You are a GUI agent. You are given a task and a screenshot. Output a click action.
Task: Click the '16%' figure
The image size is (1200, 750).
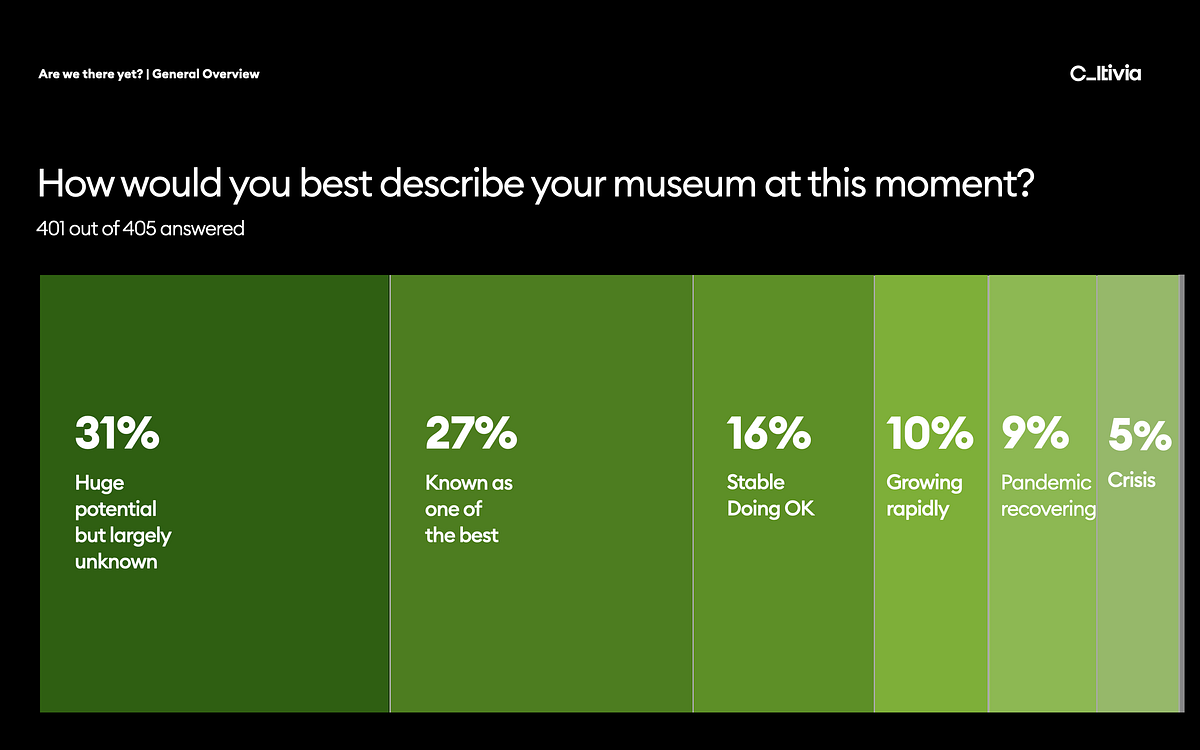(768, 434)
